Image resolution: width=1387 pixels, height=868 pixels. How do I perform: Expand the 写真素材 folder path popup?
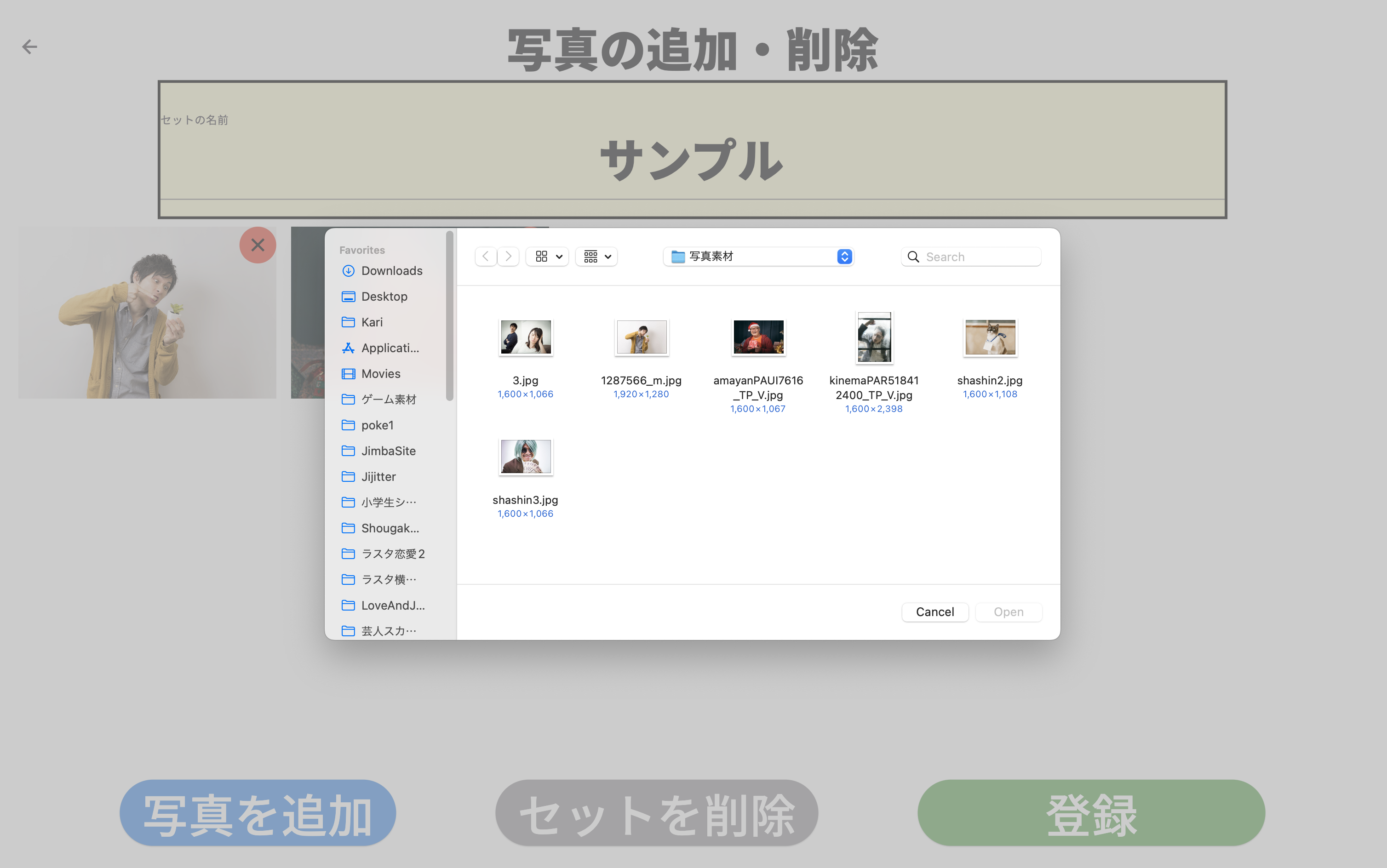click(758, 257)
